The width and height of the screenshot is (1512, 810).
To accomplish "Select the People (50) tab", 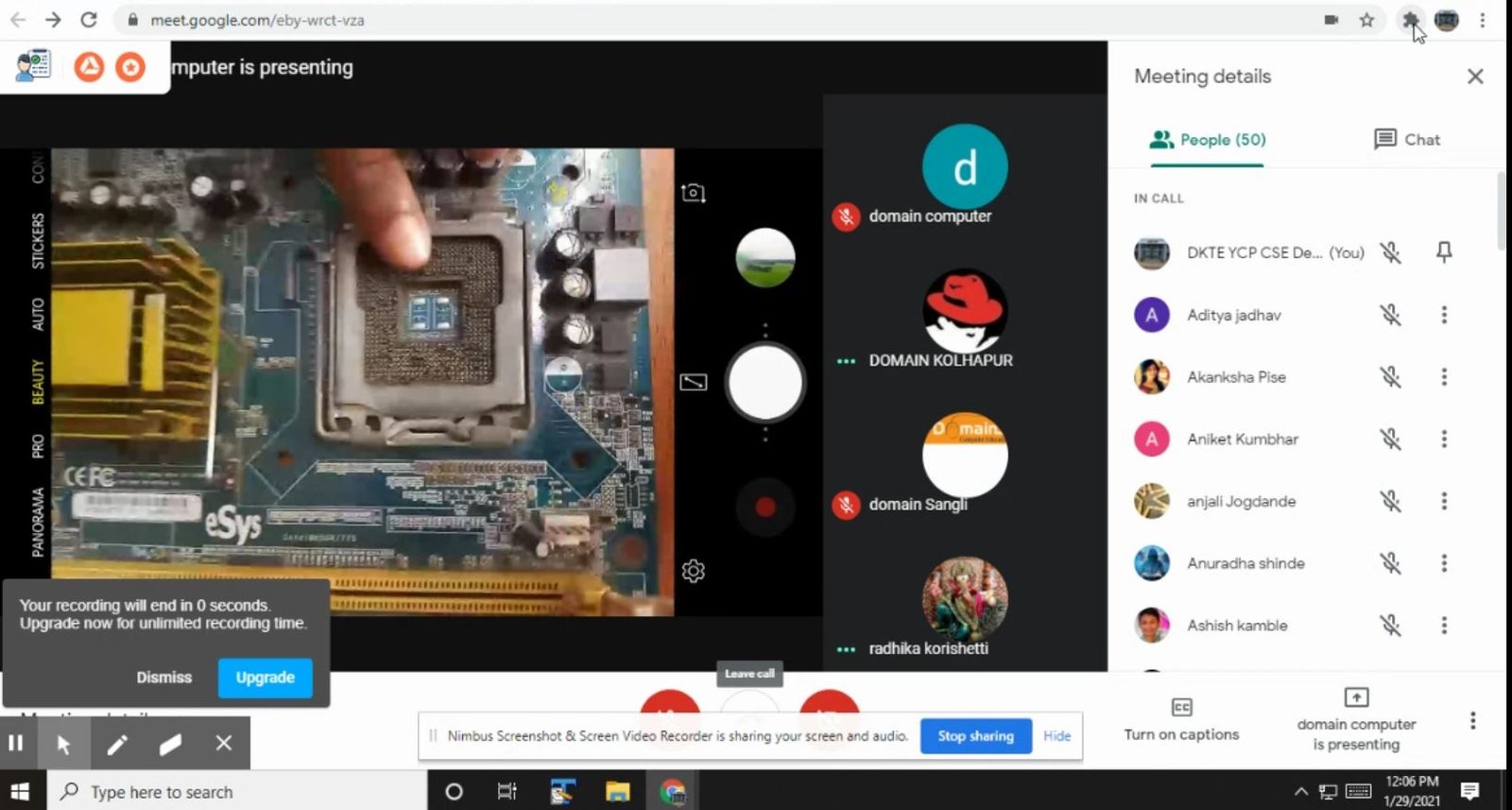I will (x=1208, y=140).
